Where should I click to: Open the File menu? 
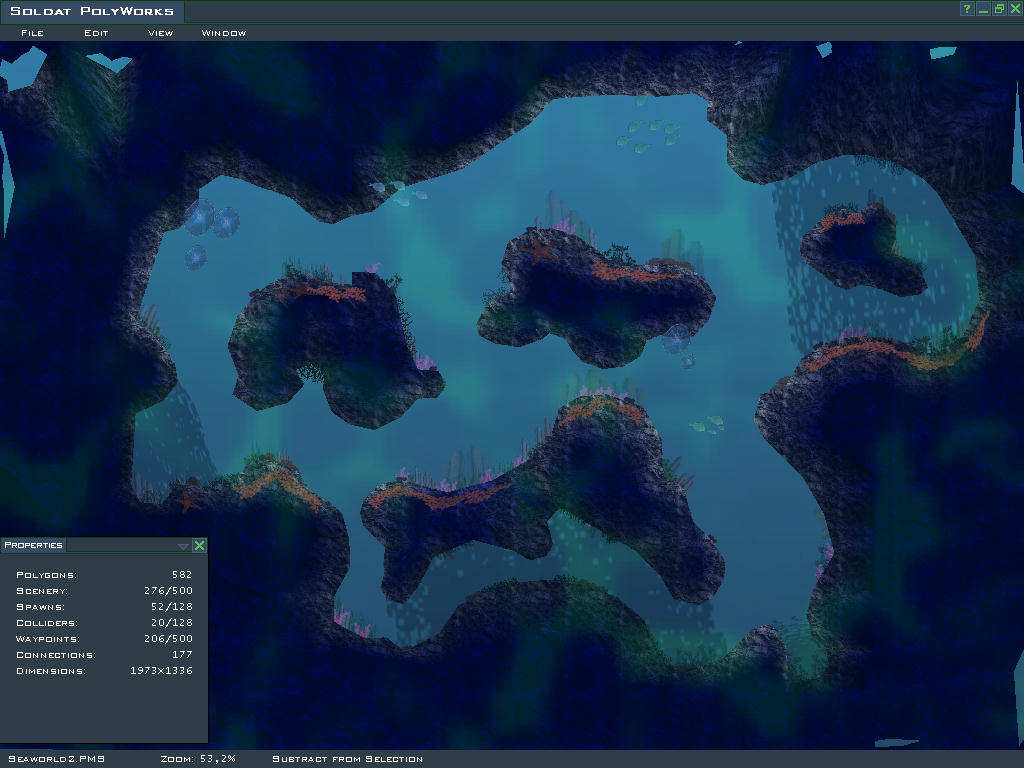click(x=32, y=33)
